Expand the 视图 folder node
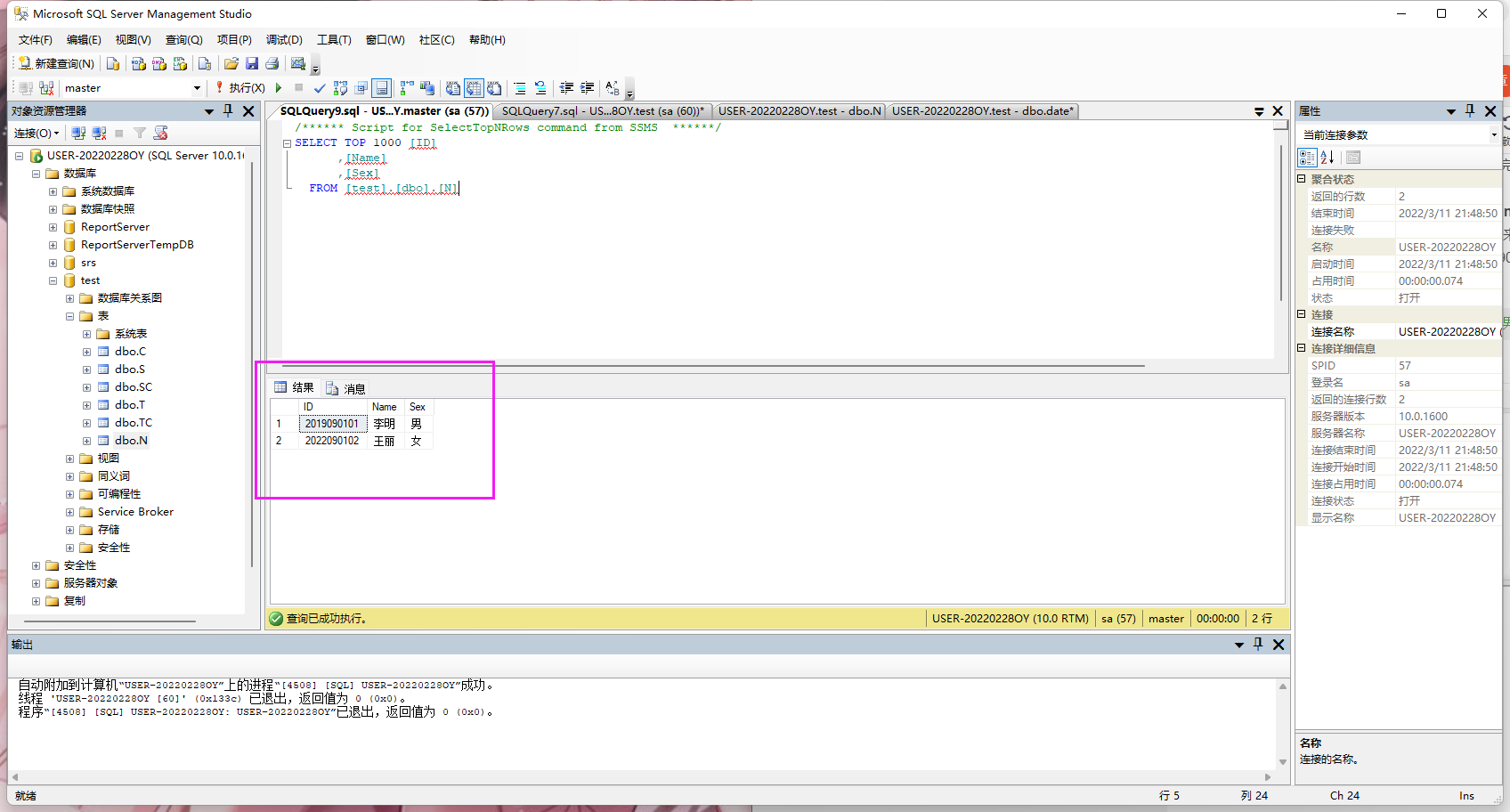This screenshot has width=1510, height=812. pos(69,459)
